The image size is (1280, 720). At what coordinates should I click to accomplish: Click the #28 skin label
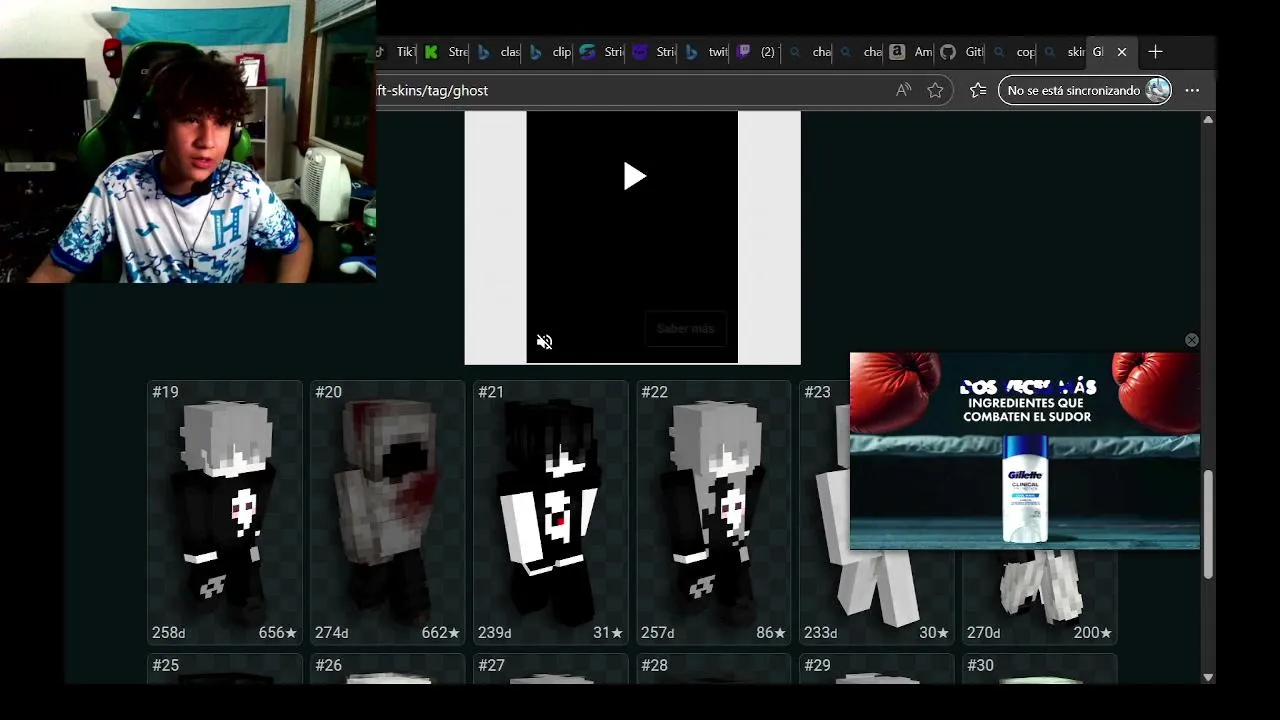[x=654, y=665]
